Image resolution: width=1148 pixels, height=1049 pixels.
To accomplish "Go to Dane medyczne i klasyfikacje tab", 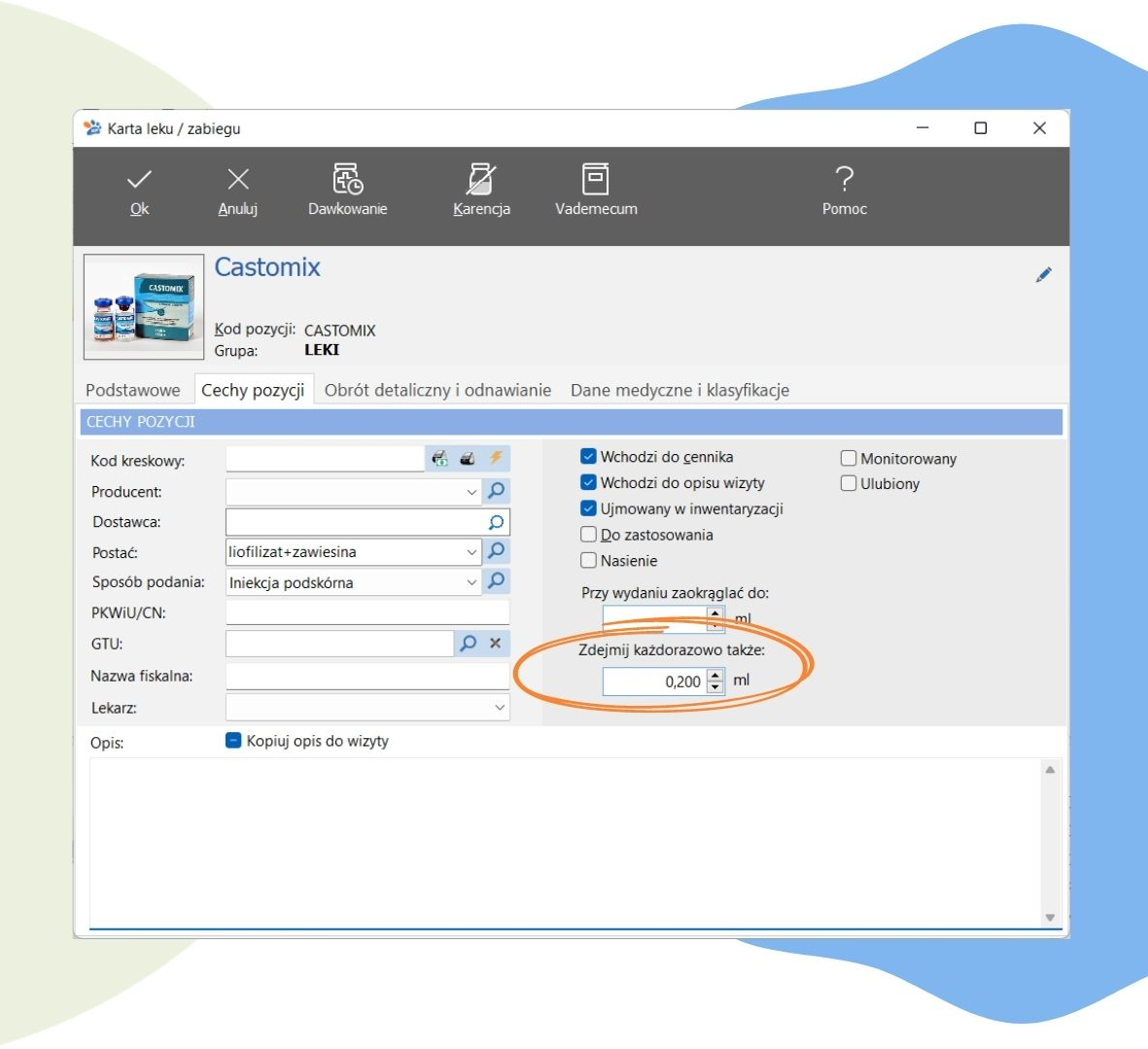I will pos(680,390).
